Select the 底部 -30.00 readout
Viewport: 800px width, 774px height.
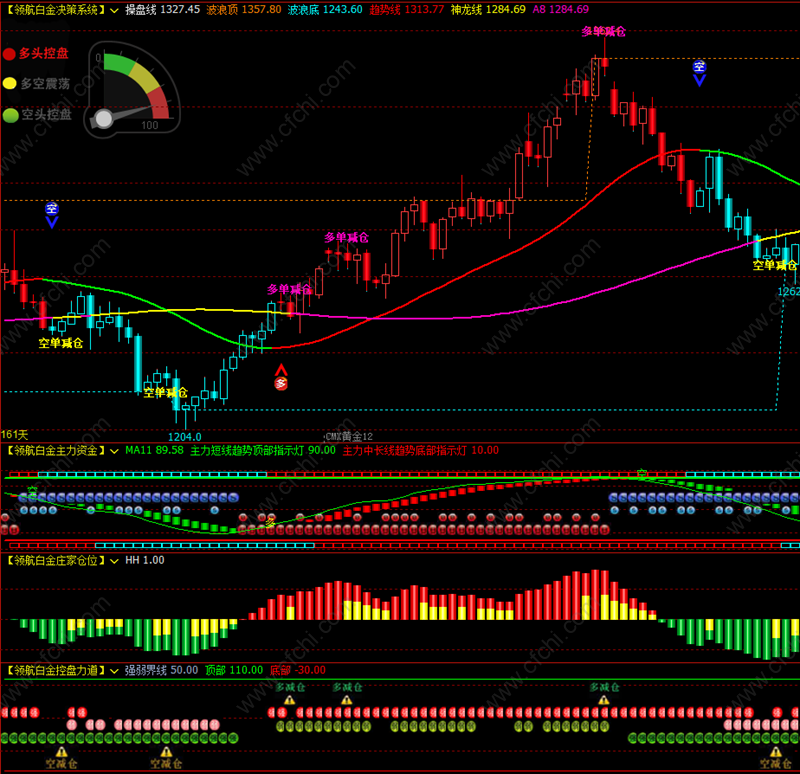tap(297, 670)
